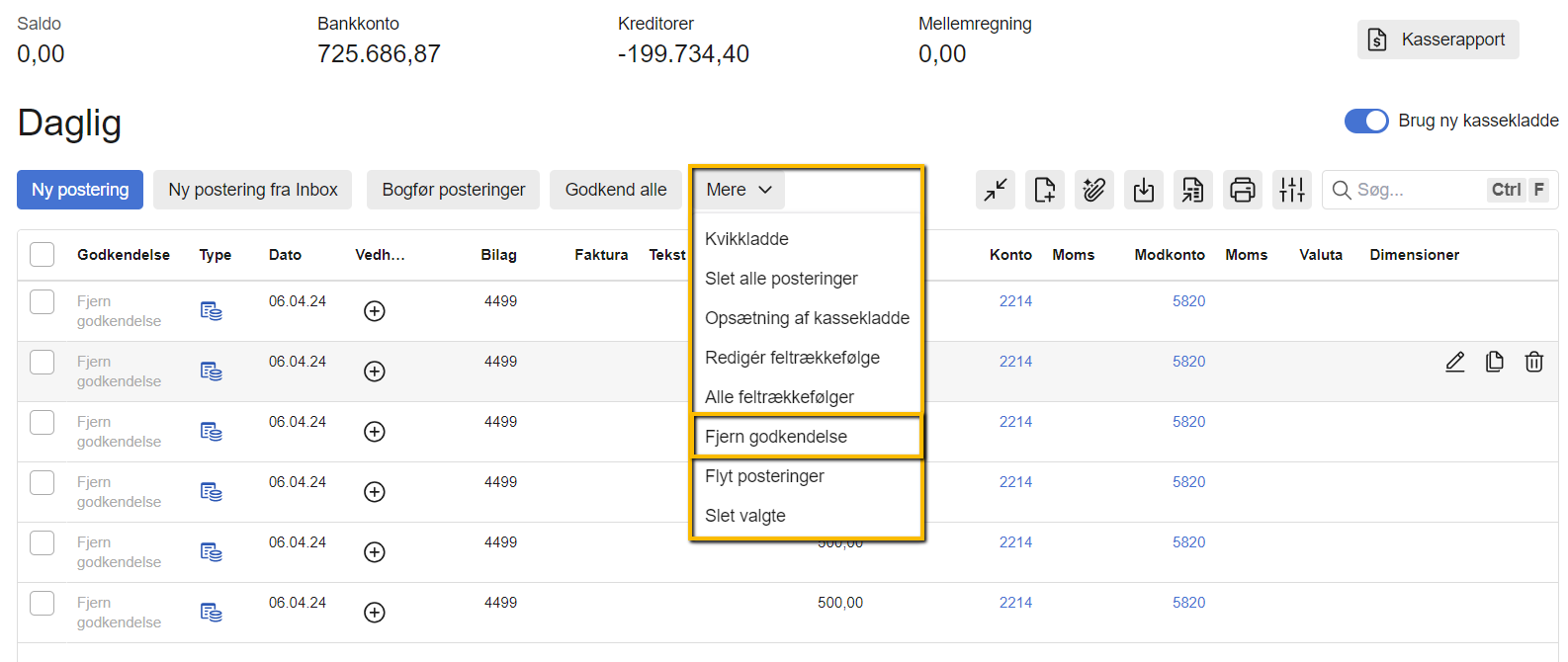Click the paperclip attachment icon

pos(1094,190)
